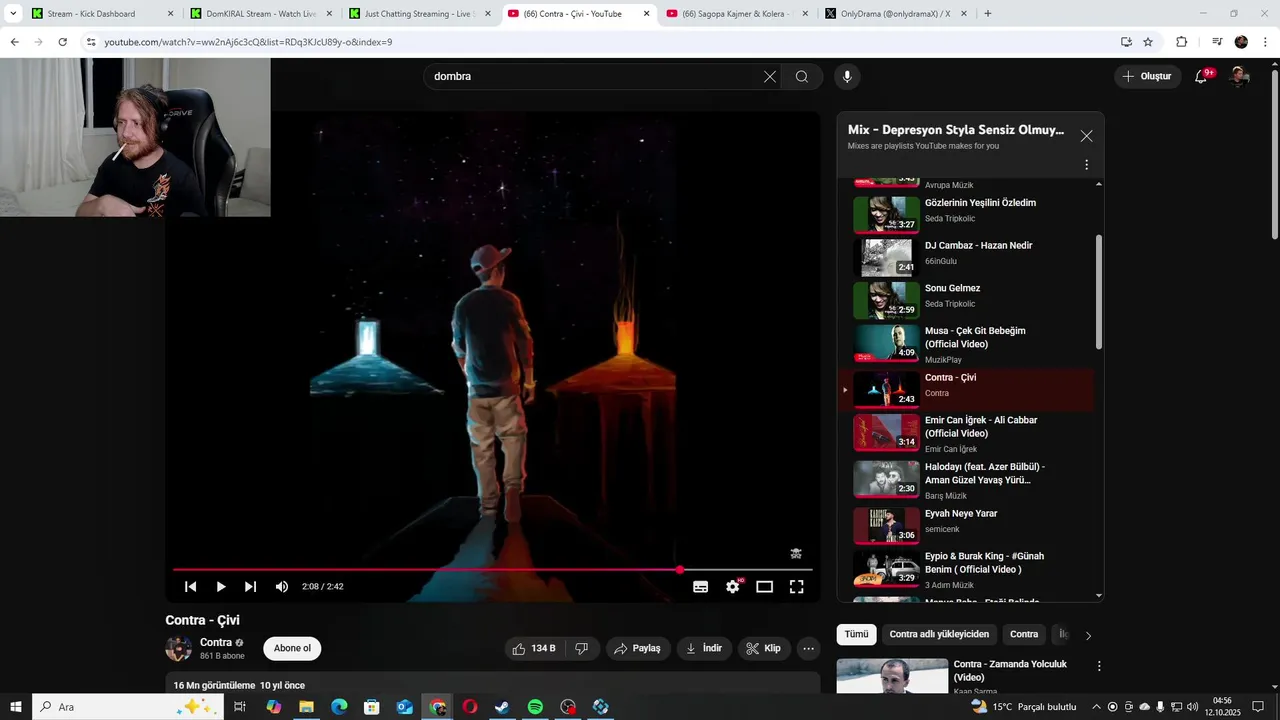The height and width of the screenshot is (720, 1280).
Task: Switch to Stream - Kick Dashboard tab
Action: (x=100, y=14)
